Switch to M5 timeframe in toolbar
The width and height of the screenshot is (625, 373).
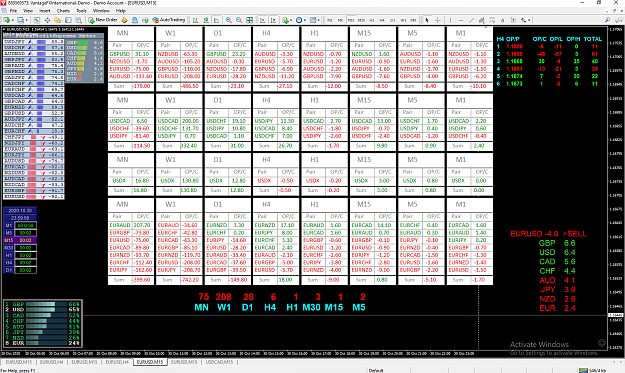(340, 20)
